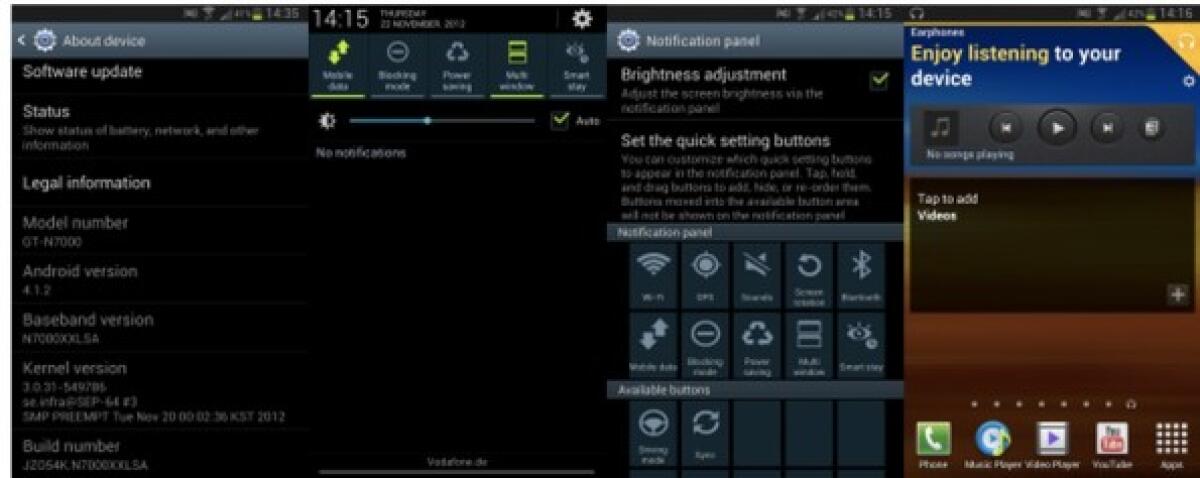This screenshot has height=478, width=1200.
Task: Tap the Notification panel settings header icon
Action: pyautogui.click(x=630, y=41)
